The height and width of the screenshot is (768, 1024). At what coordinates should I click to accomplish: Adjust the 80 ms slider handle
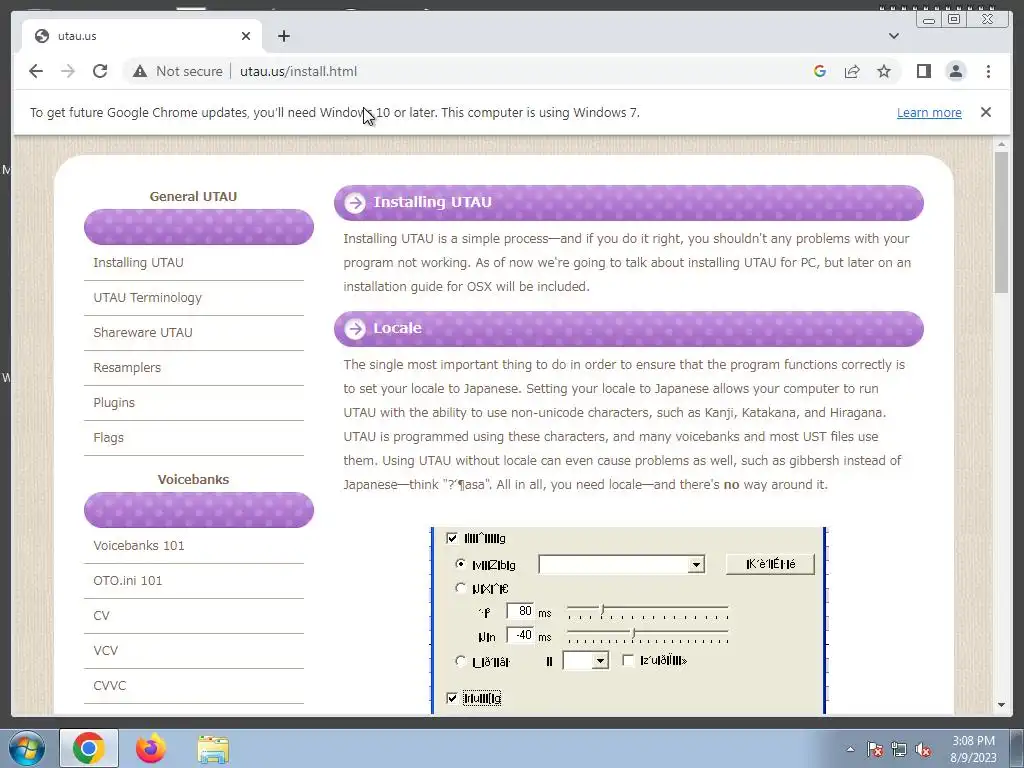[603, 611]
